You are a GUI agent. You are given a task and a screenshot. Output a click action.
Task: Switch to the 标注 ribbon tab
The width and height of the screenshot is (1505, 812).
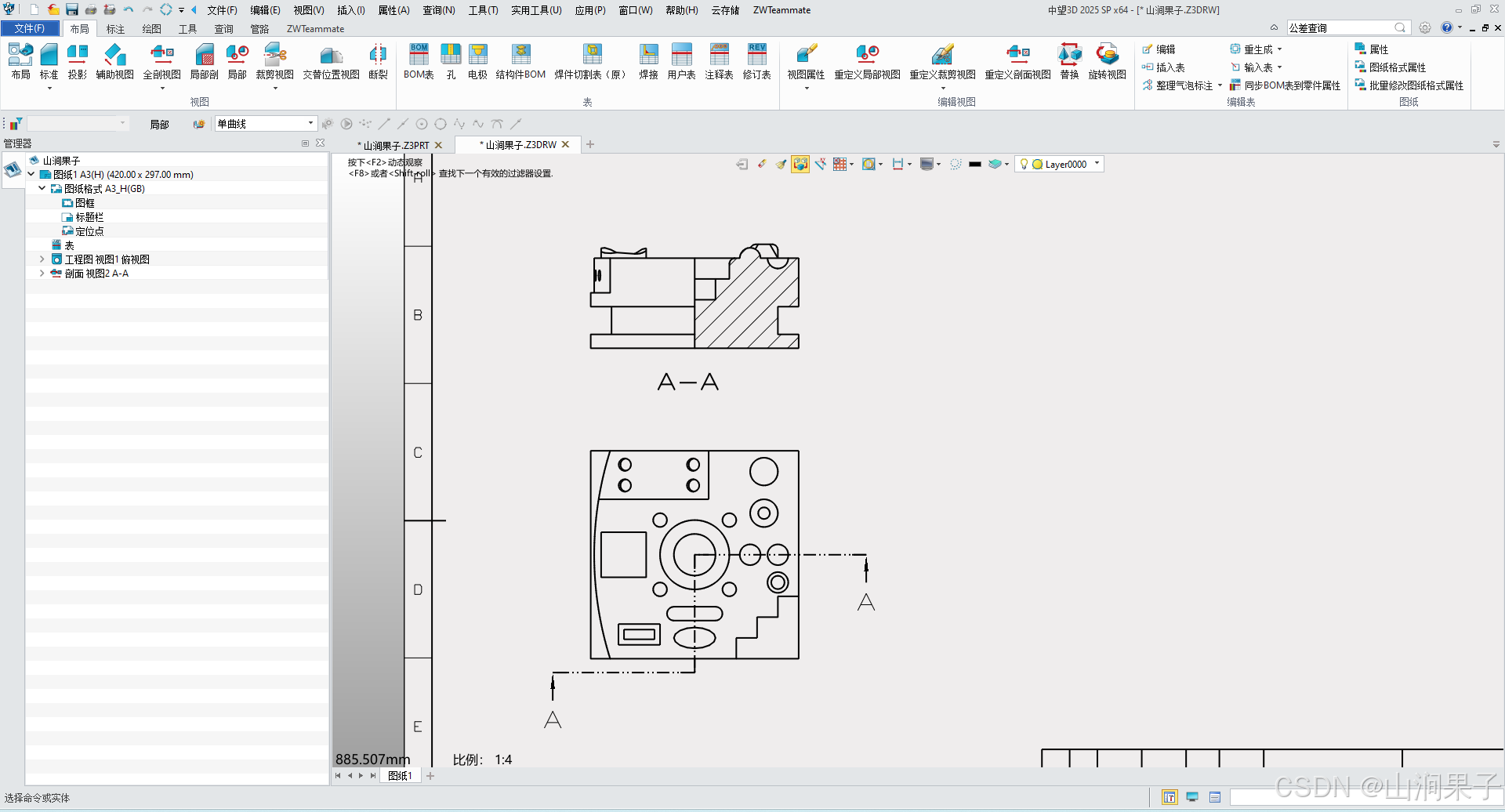point(116,29)
